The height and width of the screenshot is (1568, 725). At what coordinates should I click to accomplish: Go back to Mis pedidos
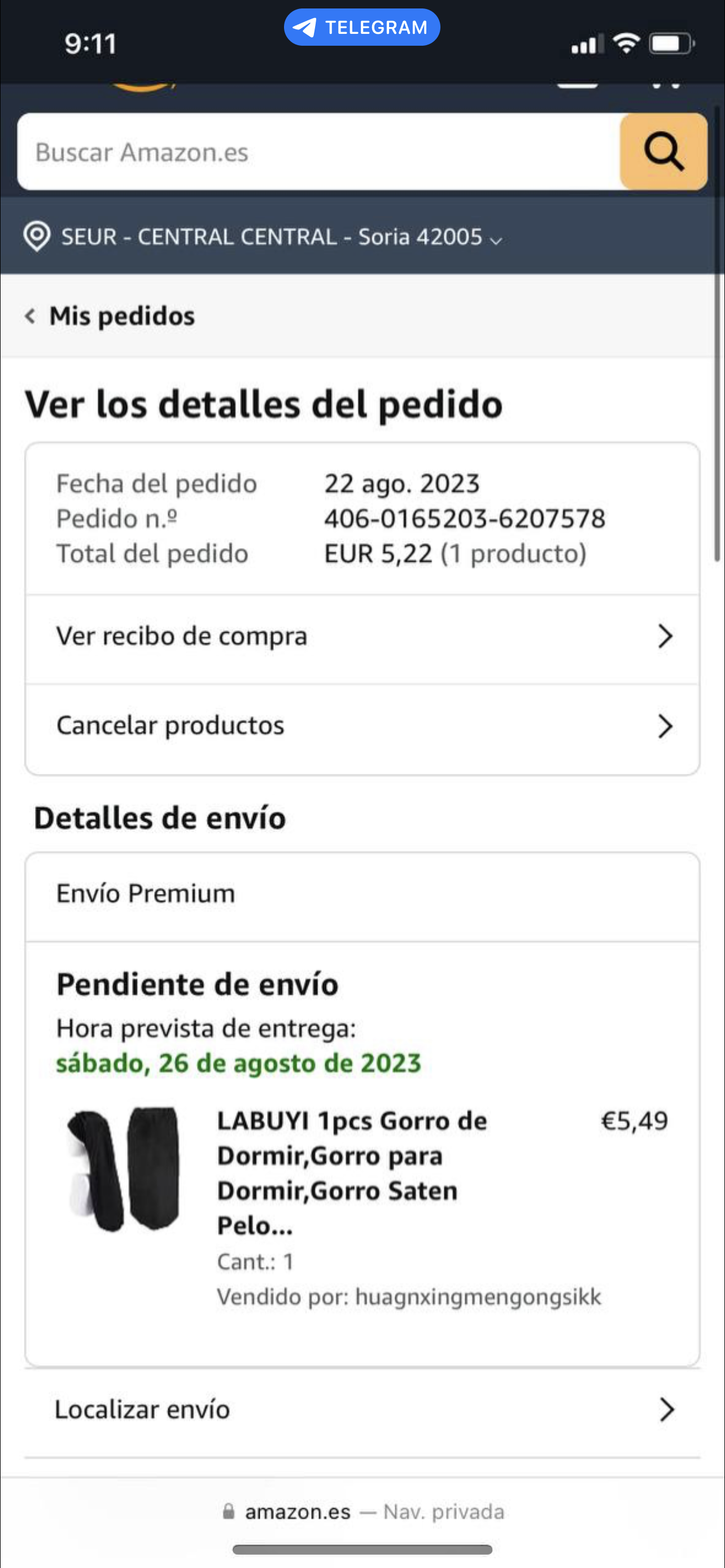(x=122, y=316)
